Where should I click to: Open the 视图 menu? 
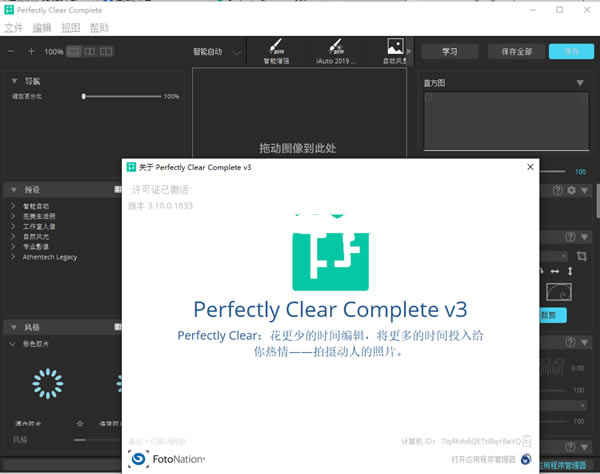(x=71, y=28)
